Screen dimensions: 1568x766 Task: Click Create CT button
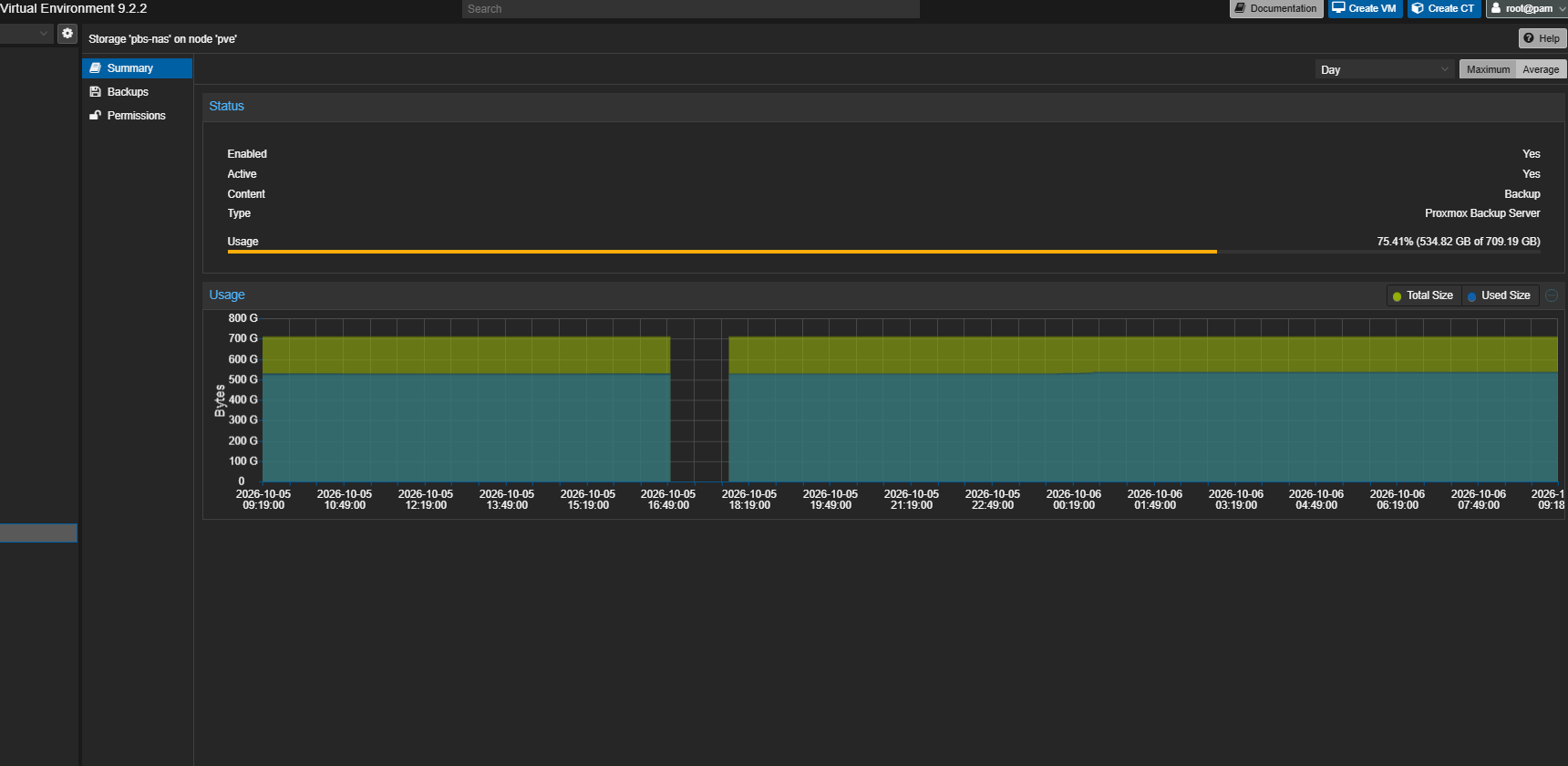[x=1444, y=8]
